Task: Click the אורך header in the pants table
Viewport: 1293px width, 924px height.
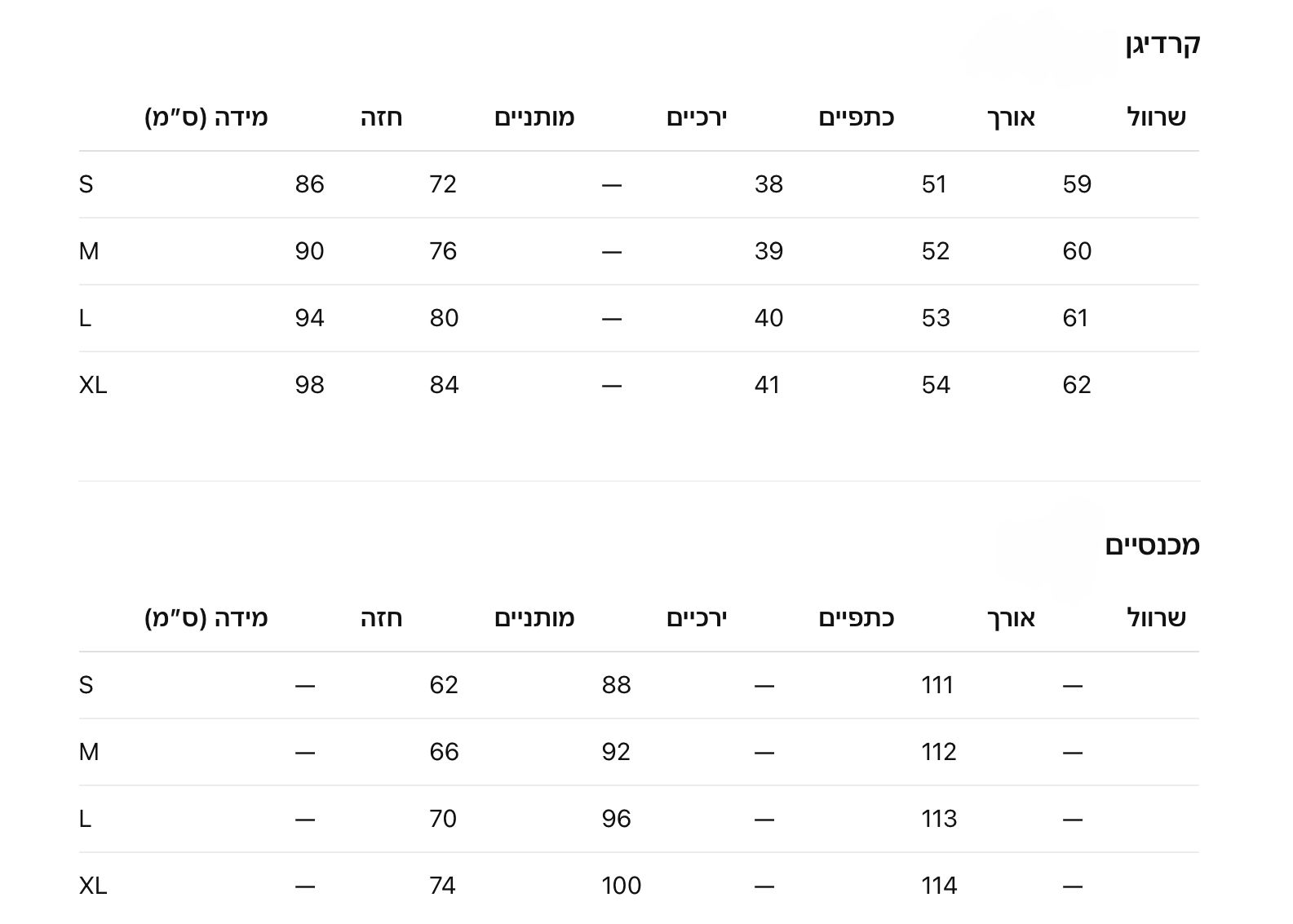Action: (1011, 618)
